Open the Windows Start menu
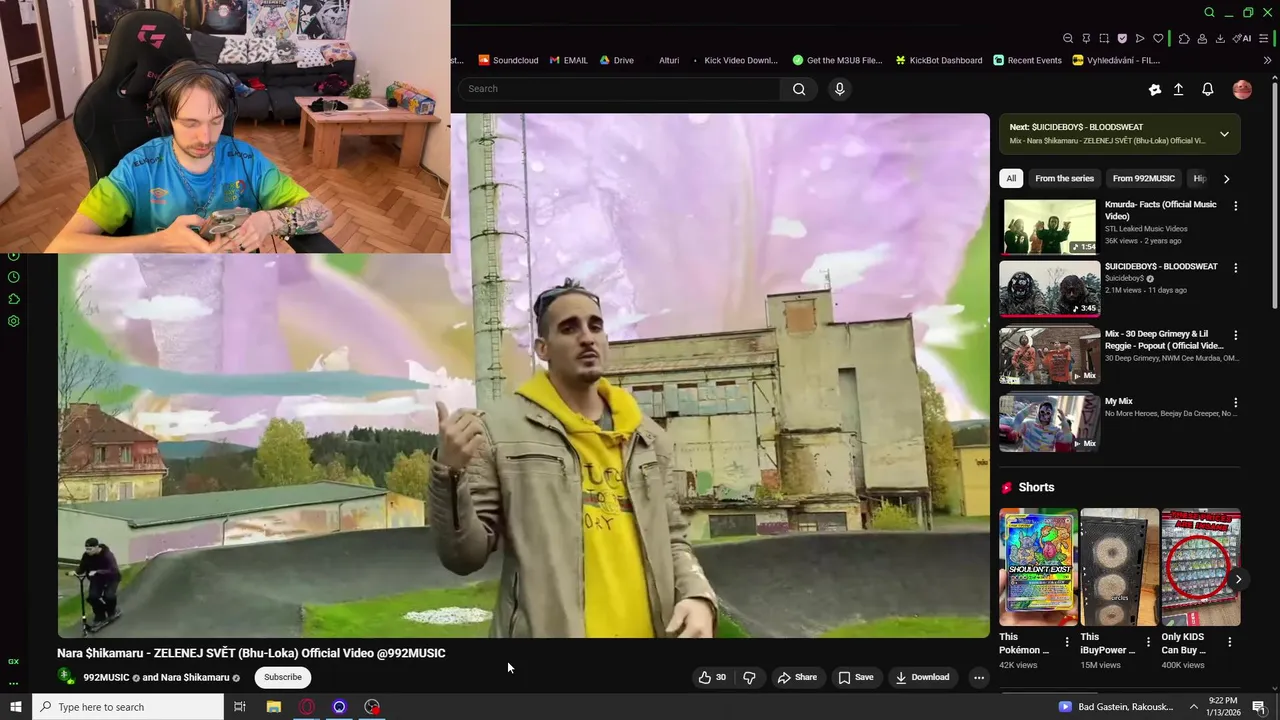Image resolution: width=1280 pixels, height=720 pixels. pos(15,707)
